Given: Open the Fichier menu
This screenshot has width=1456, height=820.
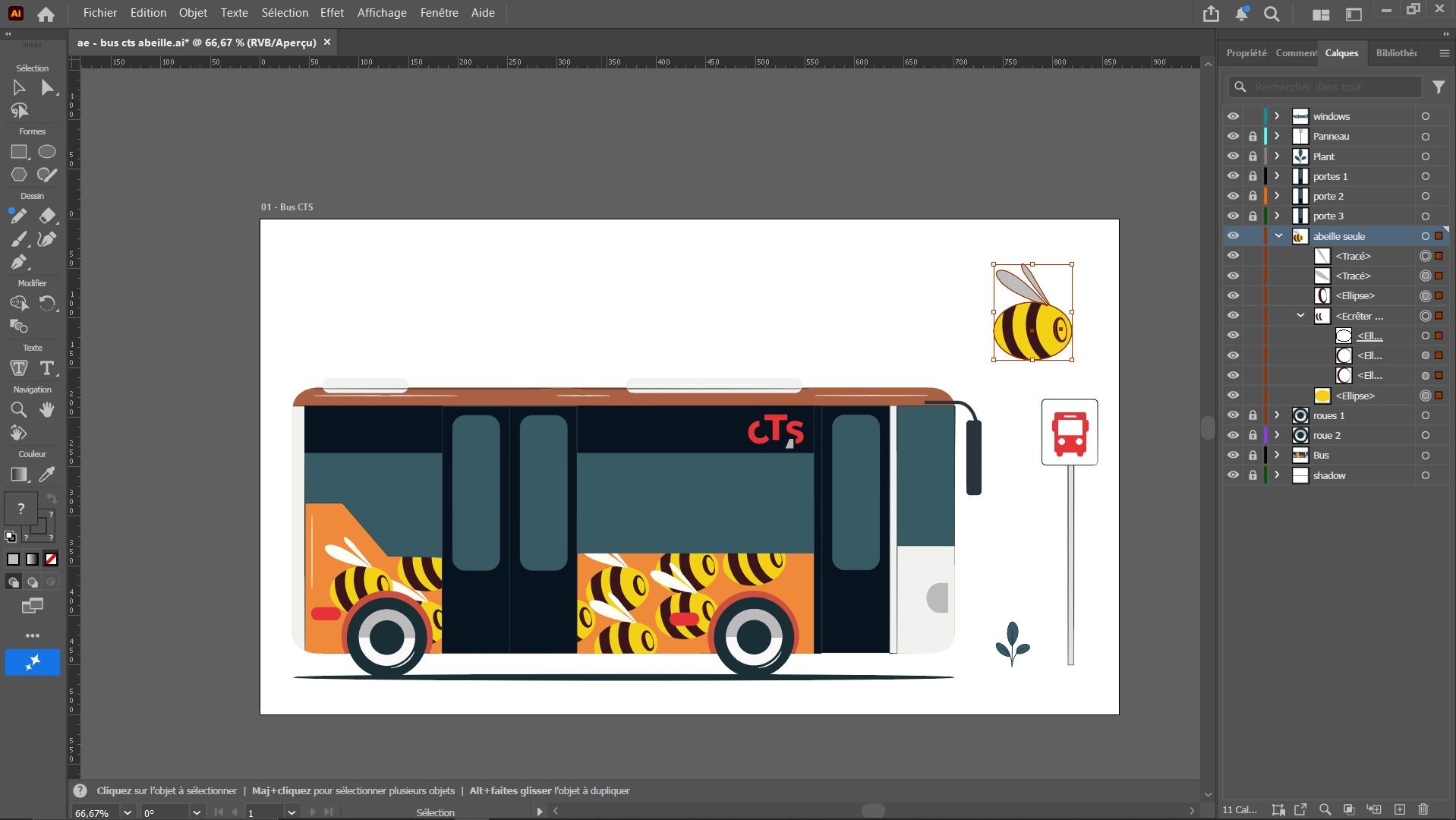Looking at the screenshot, I should tap(100, 13).
